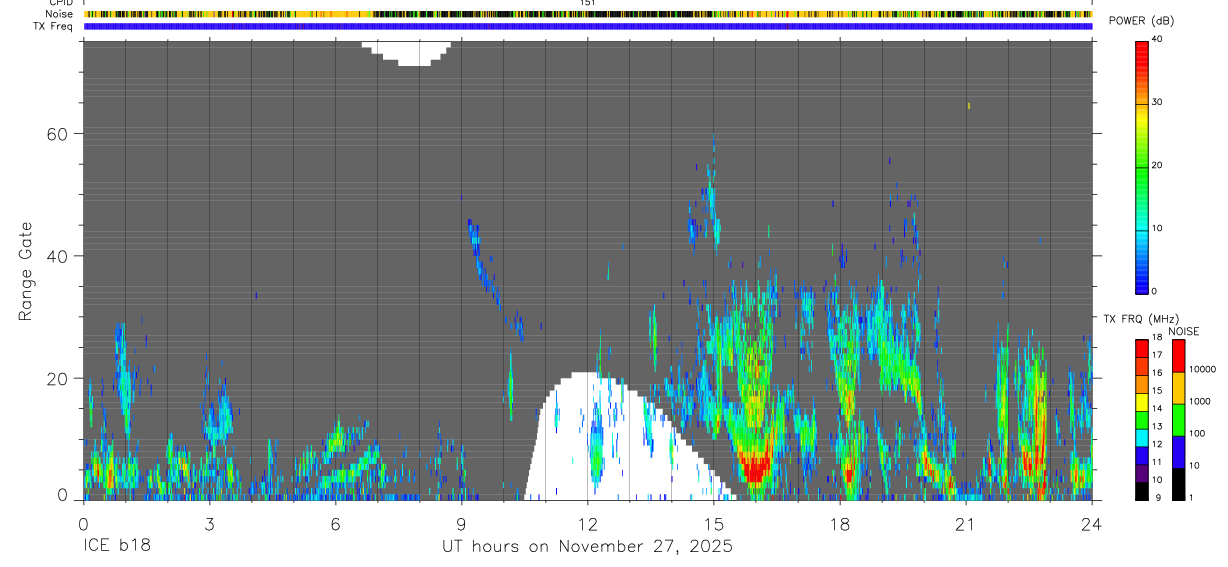
Task: Click the blue TX Freq strip above the plot
Action: tap(588, 26)
